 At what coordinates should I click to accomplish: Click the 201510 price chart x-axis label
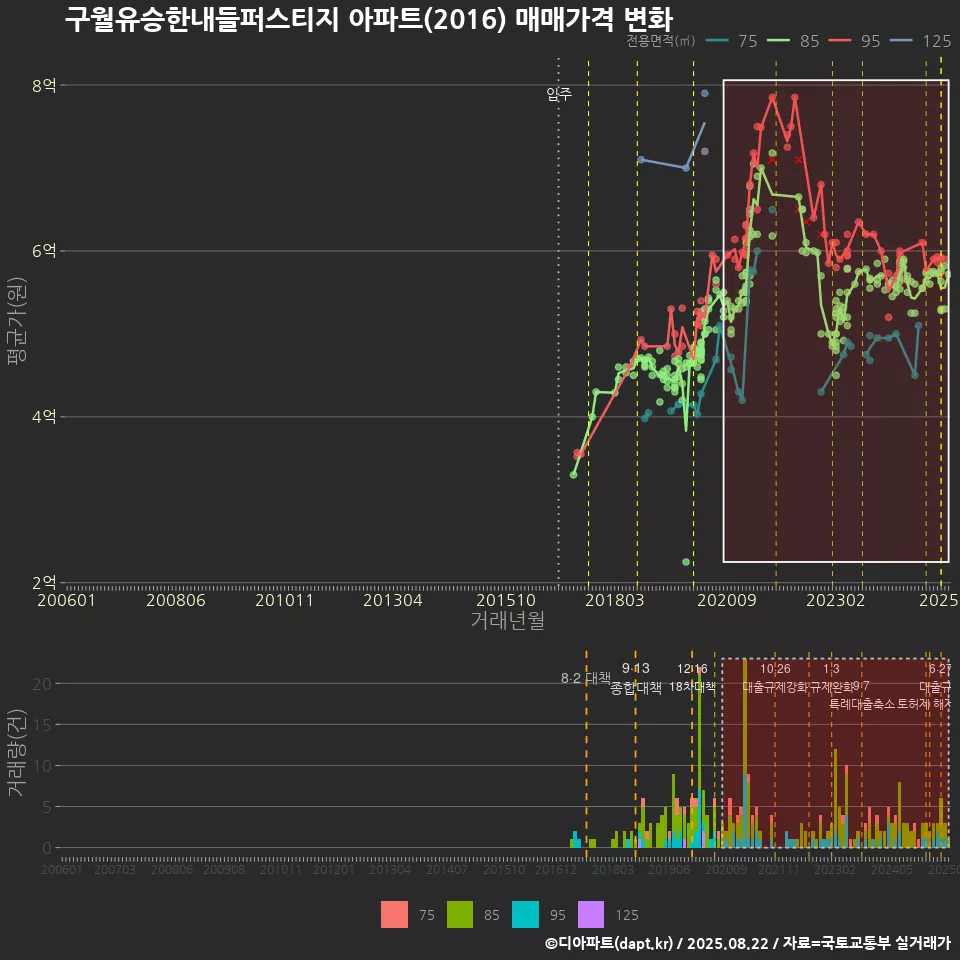[x=506, y=600]
